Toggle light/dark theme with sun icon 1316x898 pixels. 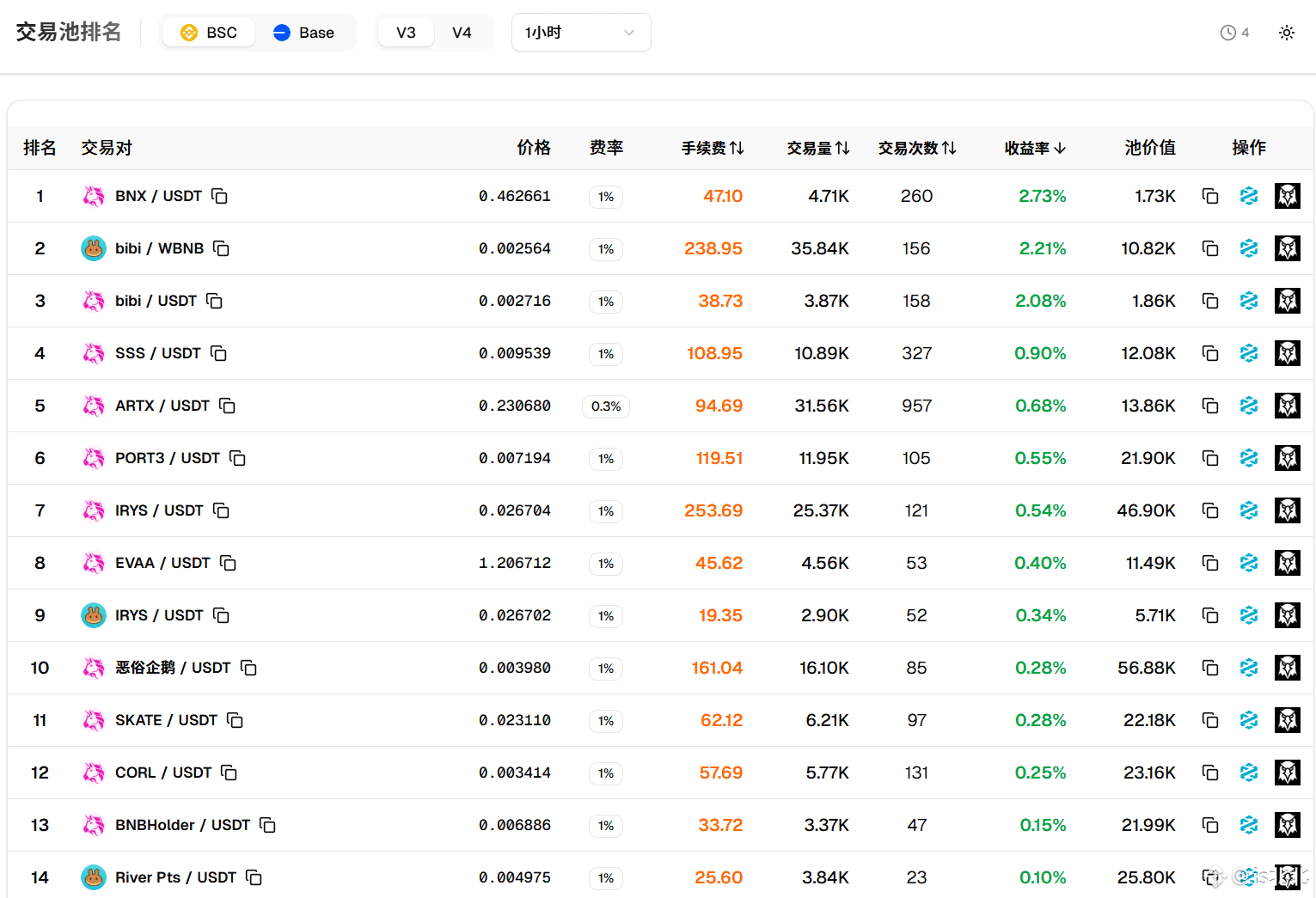[1286, 33]
